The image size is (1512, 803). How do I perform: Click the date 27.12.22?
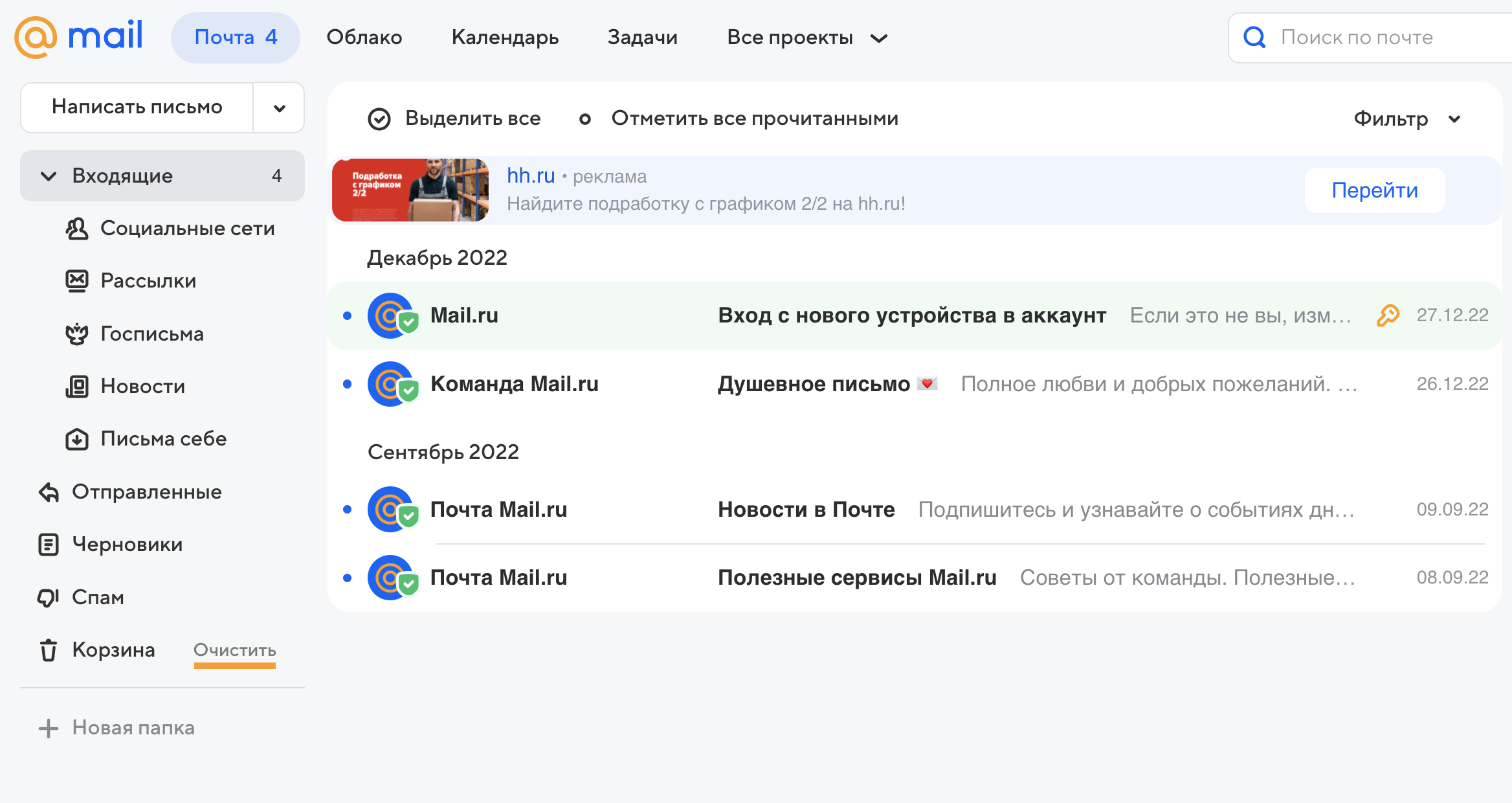1452,315
